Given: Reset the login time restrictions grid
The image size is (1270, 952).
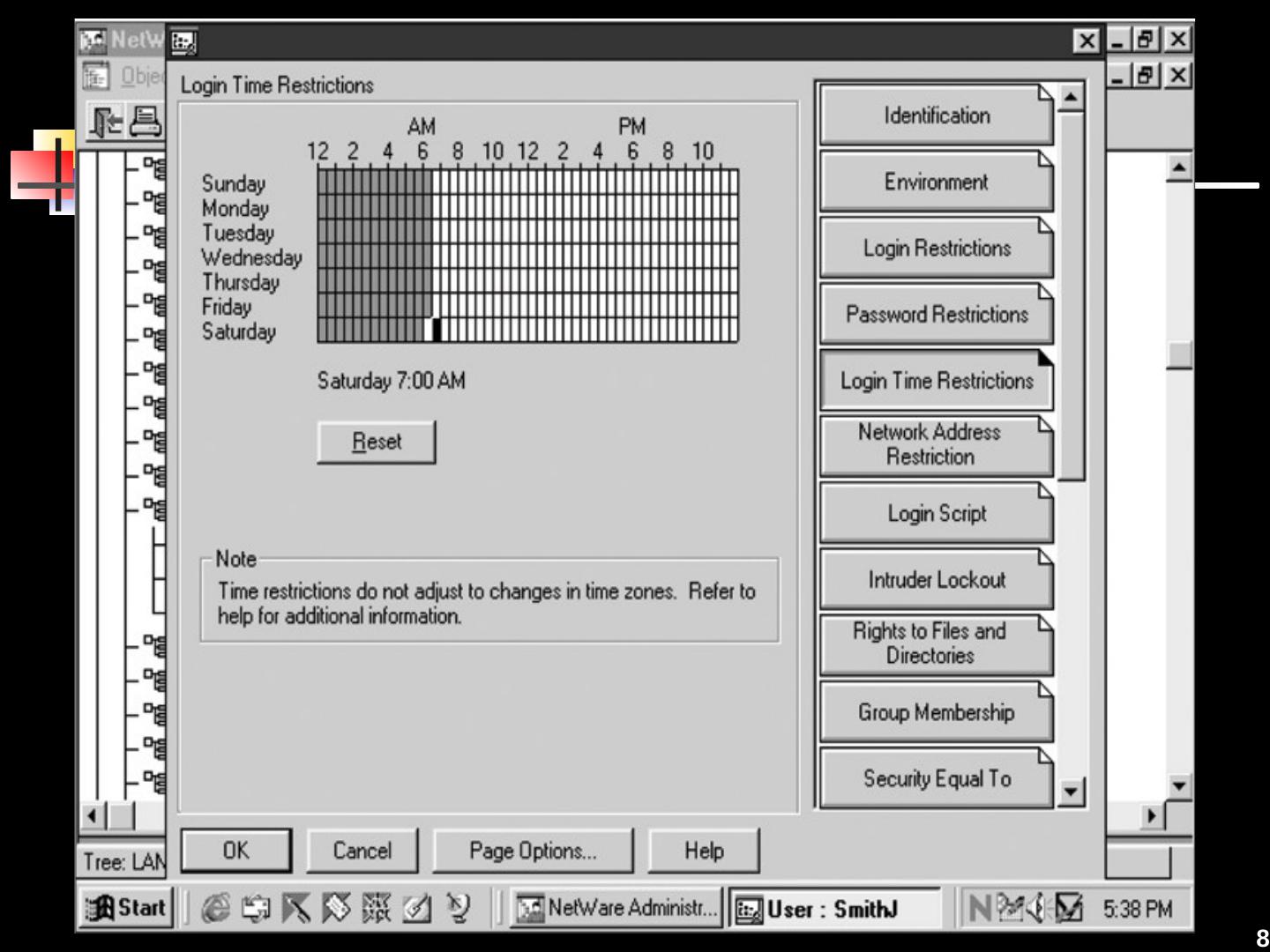Looking at the screenshot, I should 377,442.
